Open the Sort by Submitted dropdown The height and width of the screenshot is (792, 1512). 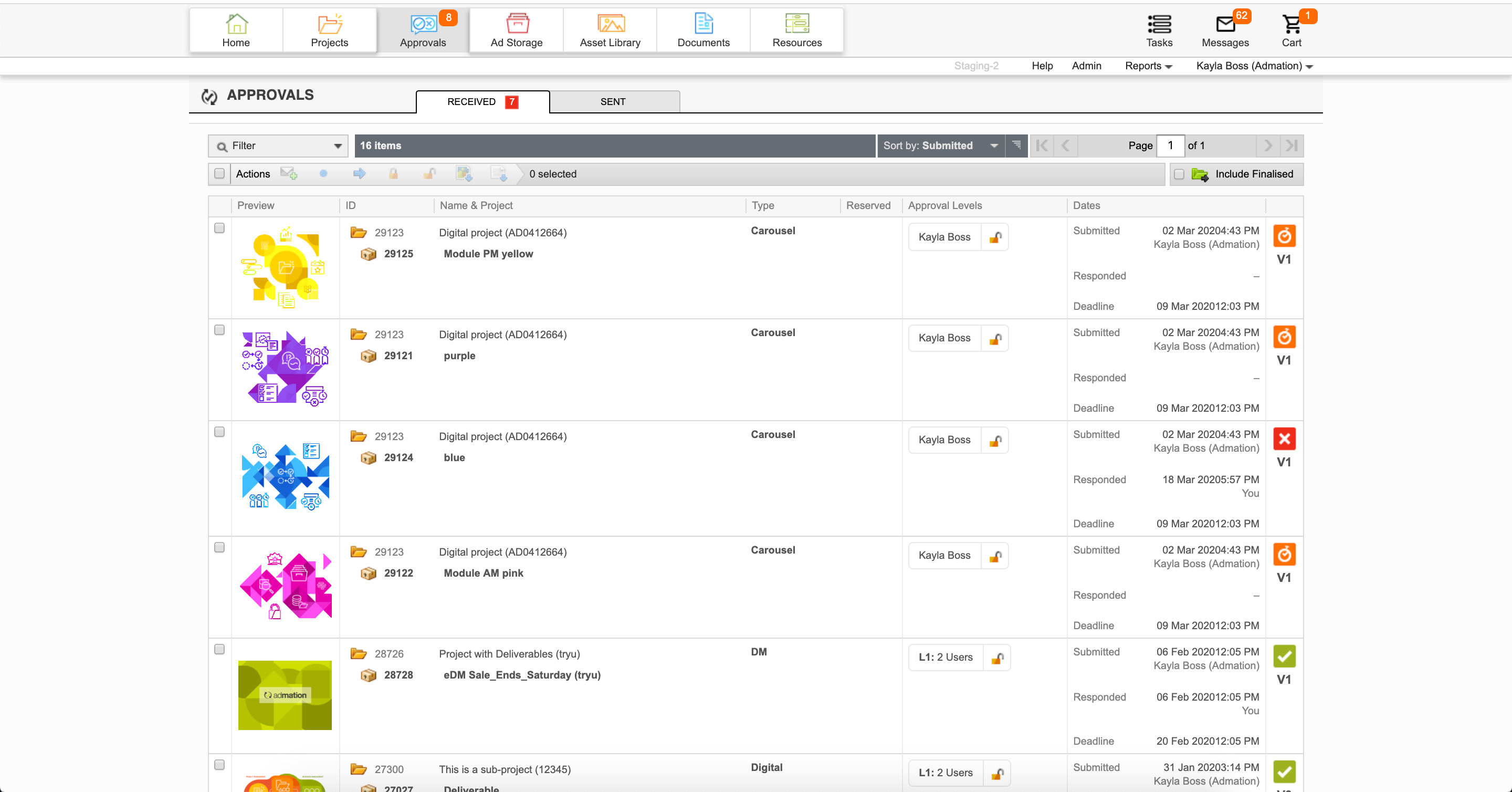point(940,145)
